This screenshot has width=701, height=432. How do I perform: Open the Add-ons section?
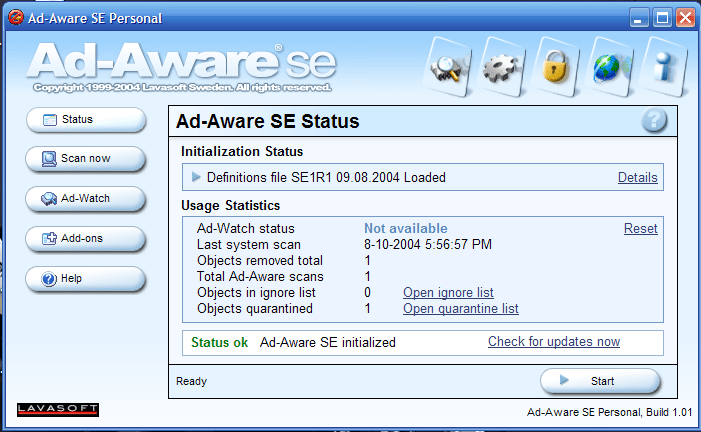[85, 238]
